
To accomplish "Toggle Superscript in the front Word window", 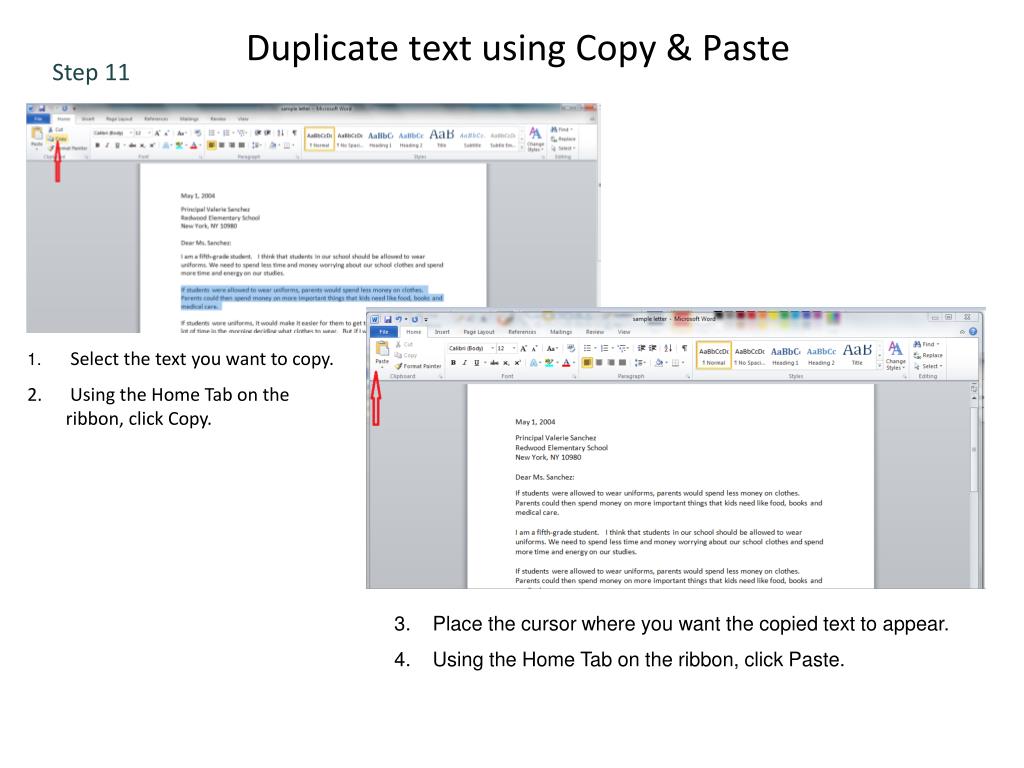I will (518, 362).
